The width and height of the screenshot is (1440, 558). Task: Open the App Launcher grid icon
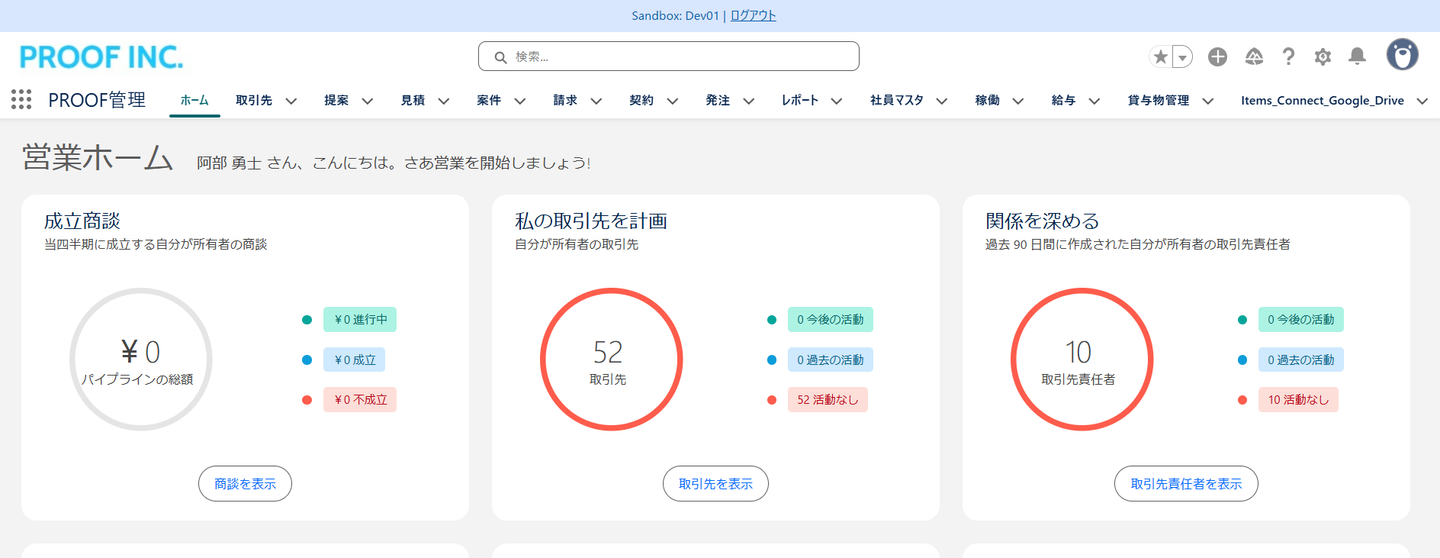coord(21,100)
